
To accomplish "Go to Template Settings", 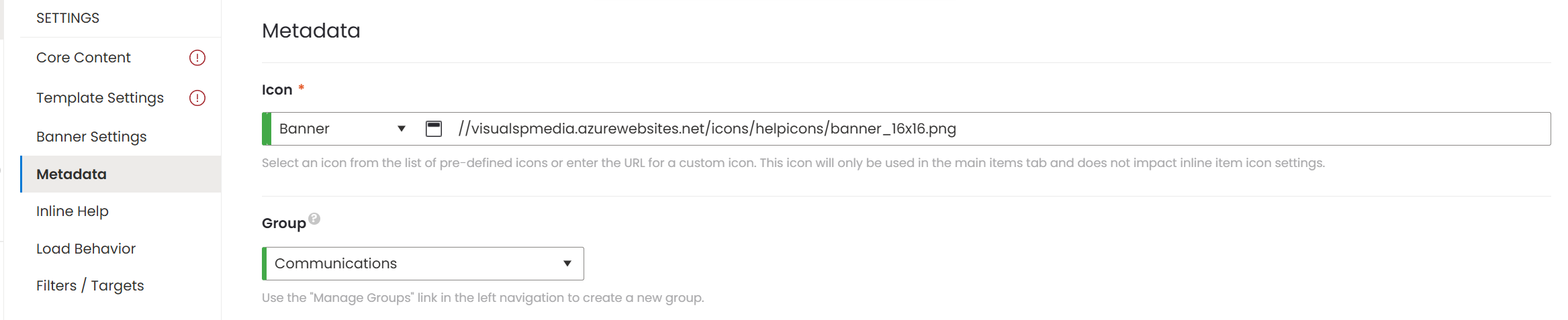I will [100, 98].
